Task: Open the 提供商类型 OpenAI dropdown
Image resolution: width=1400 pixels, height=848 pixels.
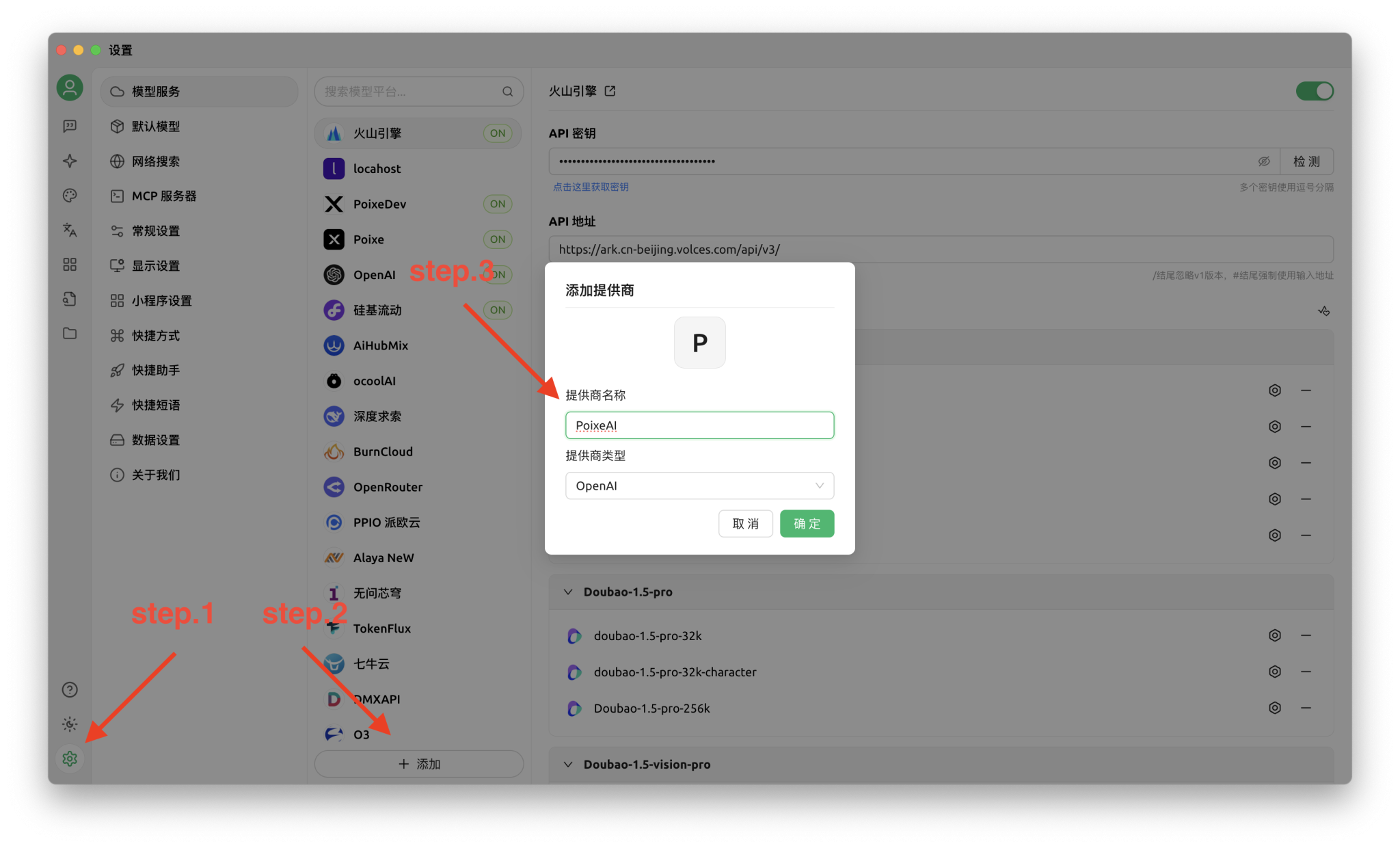Action: (699, 486)
